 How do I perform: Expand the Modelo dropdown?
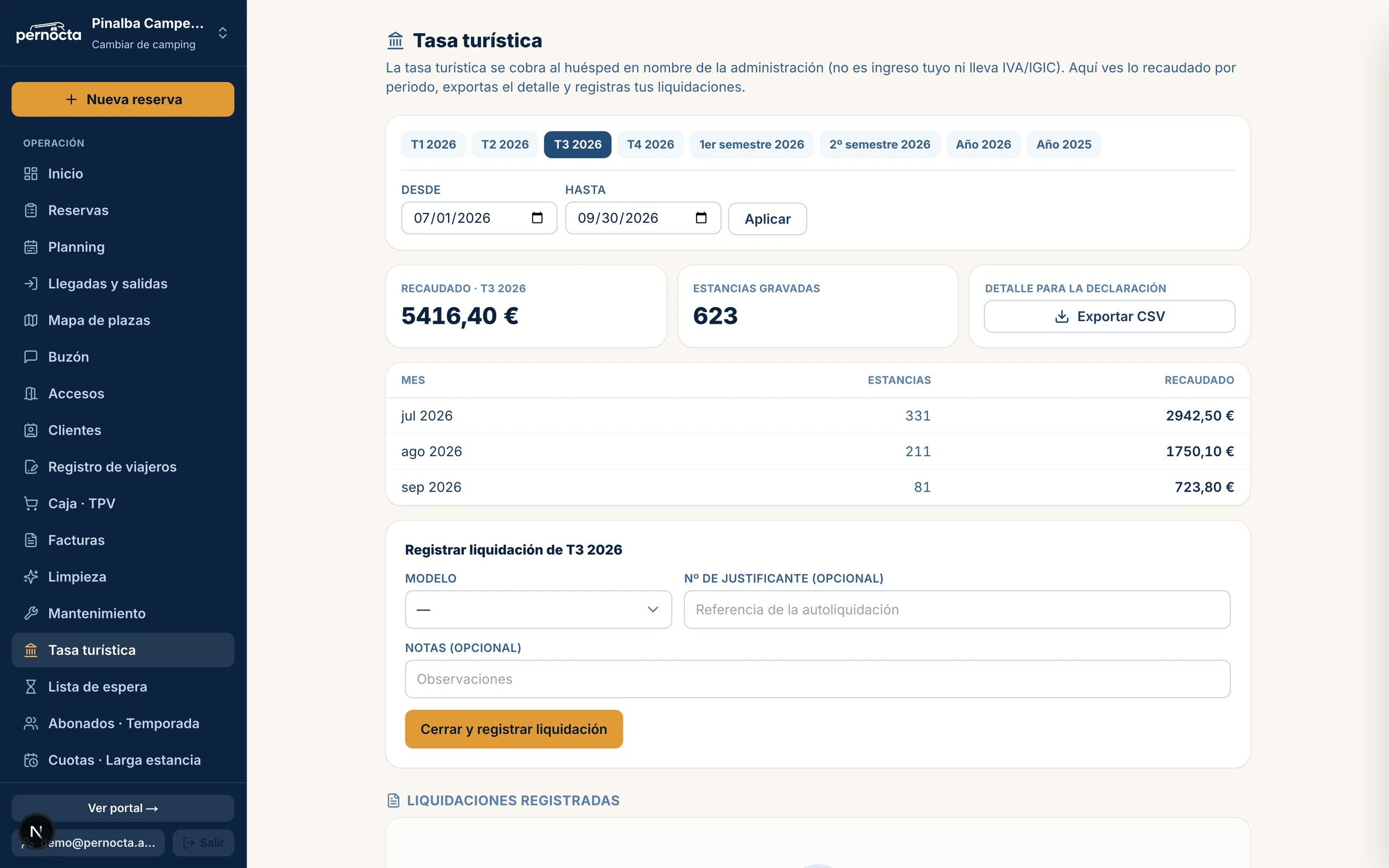click(x=538, y=609)
